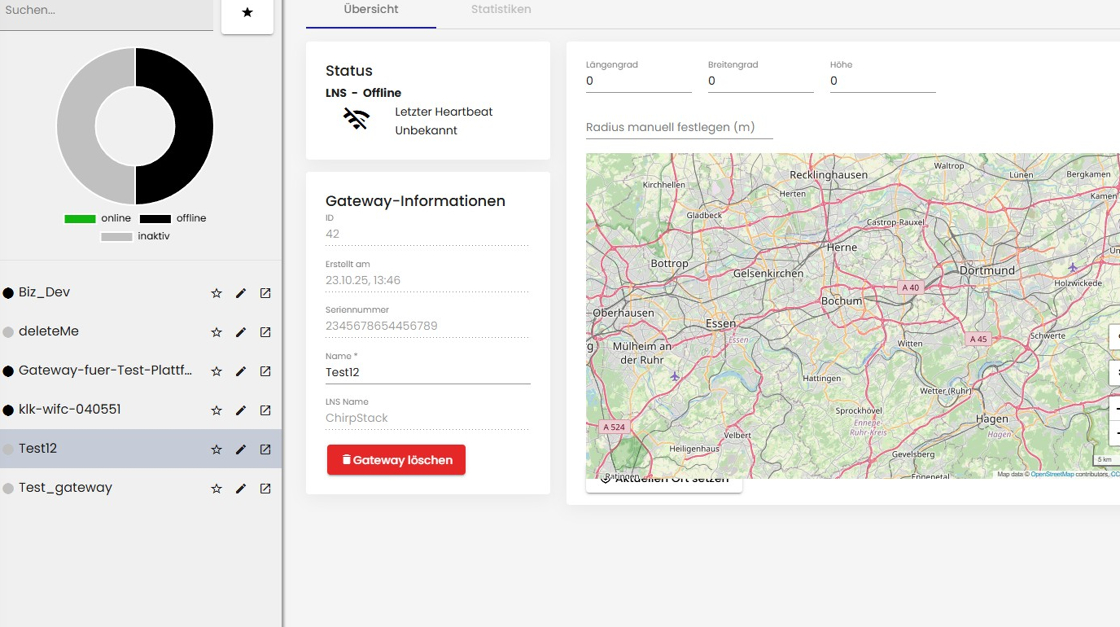Edit Test12 using the pencil icon

[241, 450]
